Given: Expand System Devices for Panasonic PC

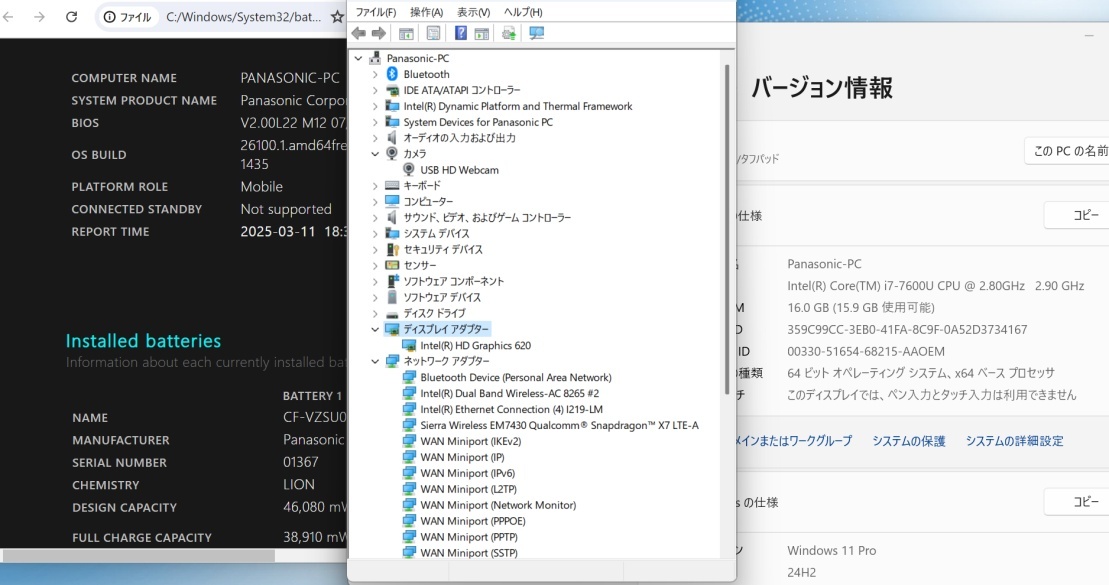Looking at the screenshot, I should coord(376,122).
